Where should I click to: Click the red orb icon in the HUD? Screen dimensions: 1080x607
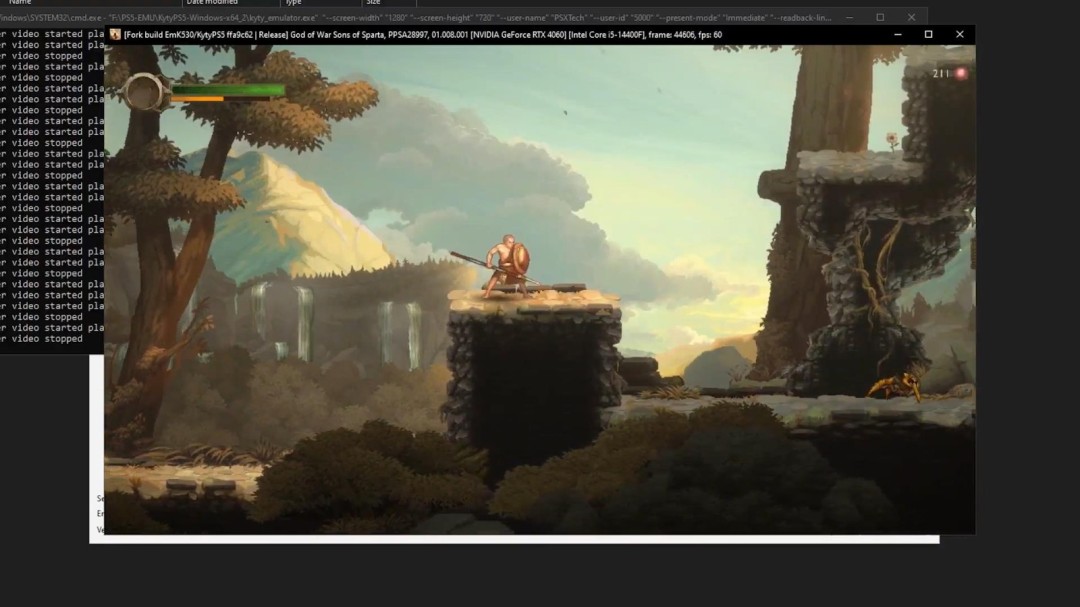pyautogui.click(x=961, y=74)
